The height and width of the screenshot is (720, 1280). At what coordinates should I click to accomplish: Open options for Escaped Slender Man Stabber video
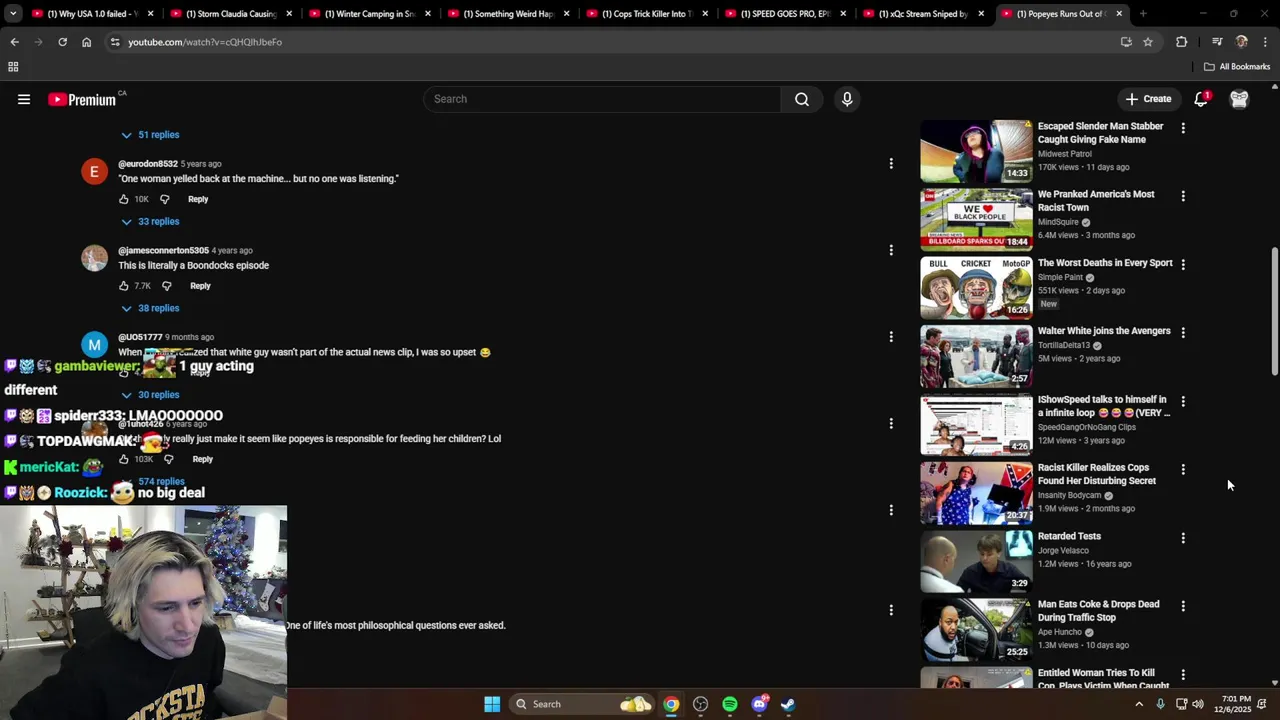pyautogui.click(x=1183, y=128)
